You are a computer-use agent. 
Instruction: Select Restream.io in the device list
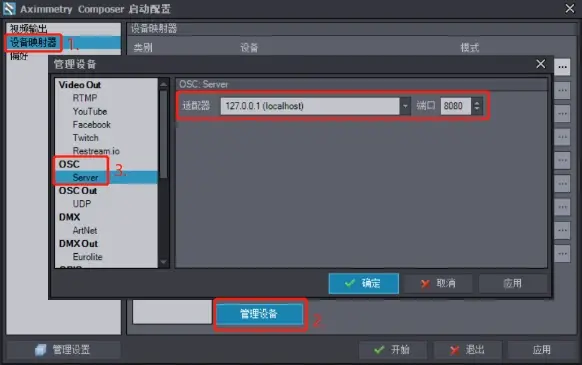96,151
